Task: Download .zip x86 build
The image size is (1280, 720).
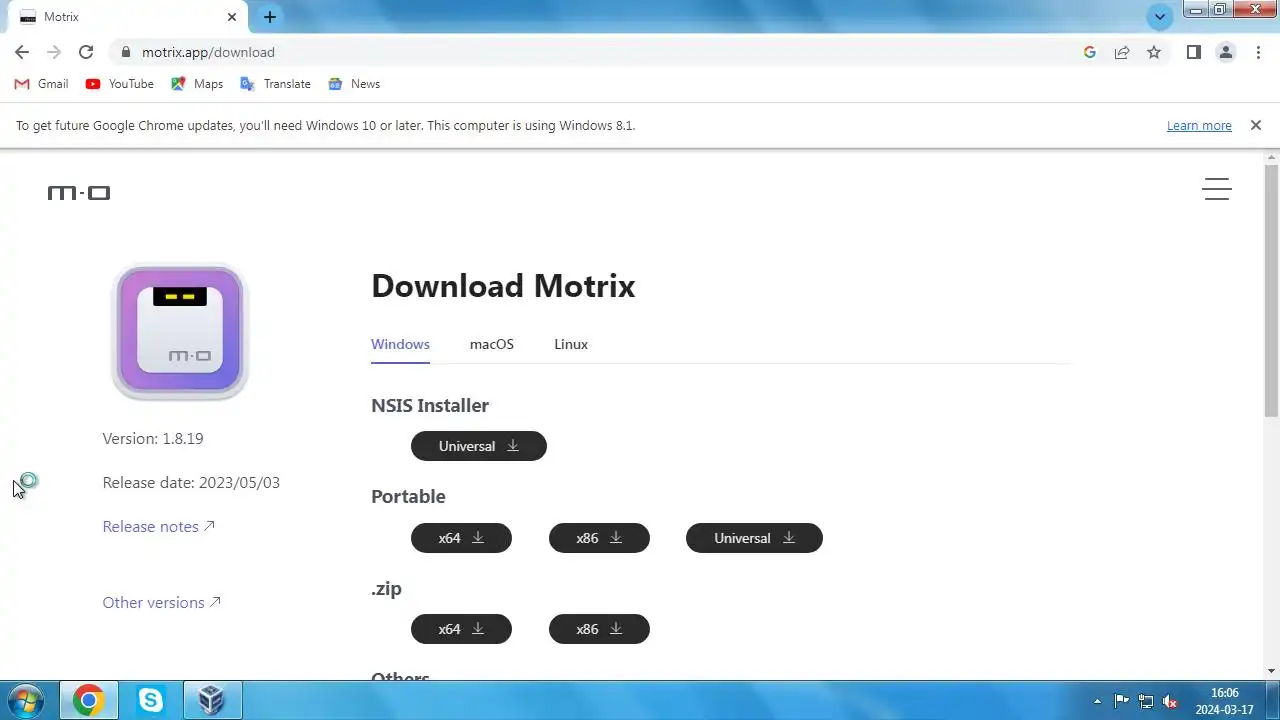Action: tap(599, 629)
